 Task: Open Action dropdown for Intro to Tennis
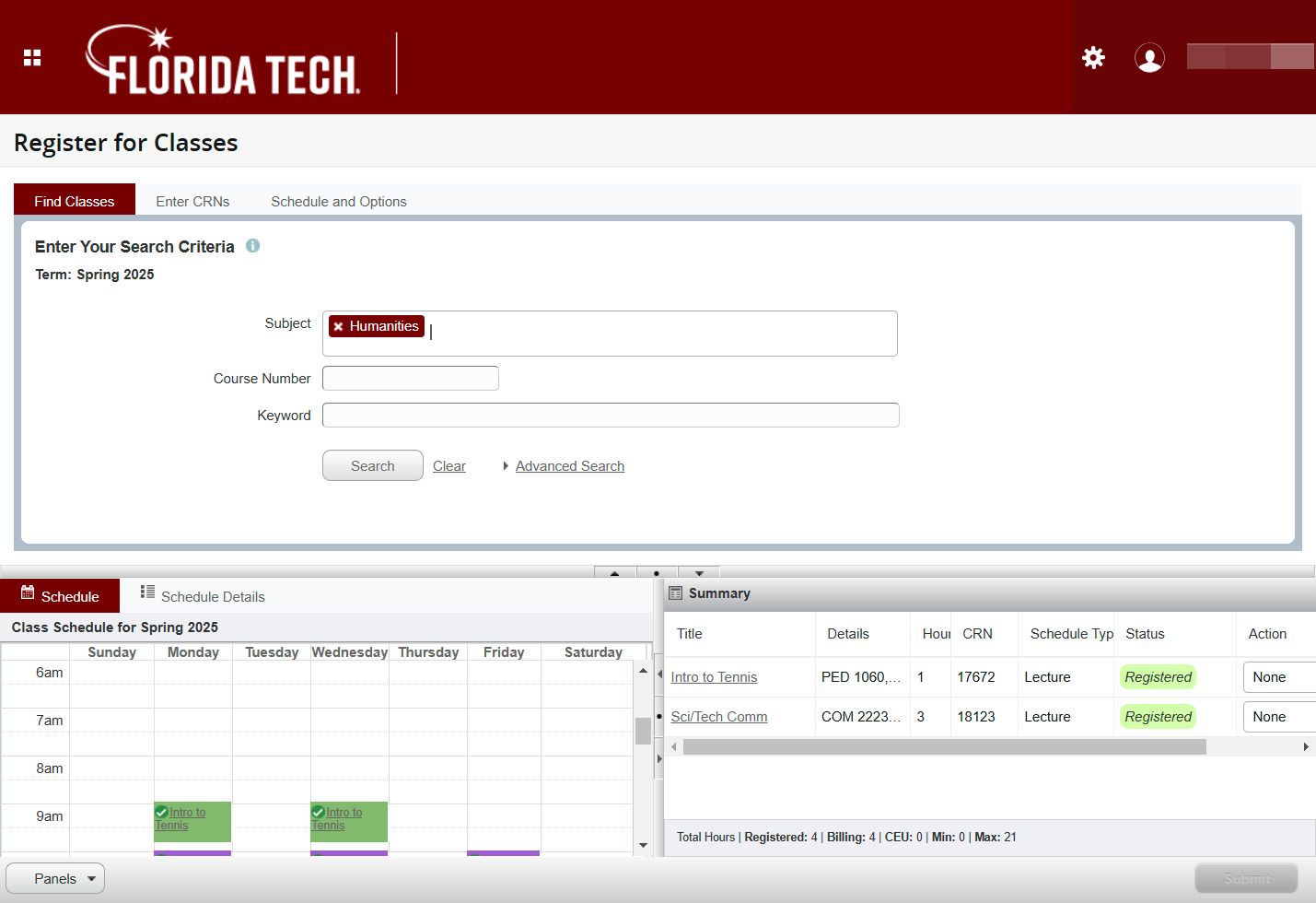(1279, 677)
